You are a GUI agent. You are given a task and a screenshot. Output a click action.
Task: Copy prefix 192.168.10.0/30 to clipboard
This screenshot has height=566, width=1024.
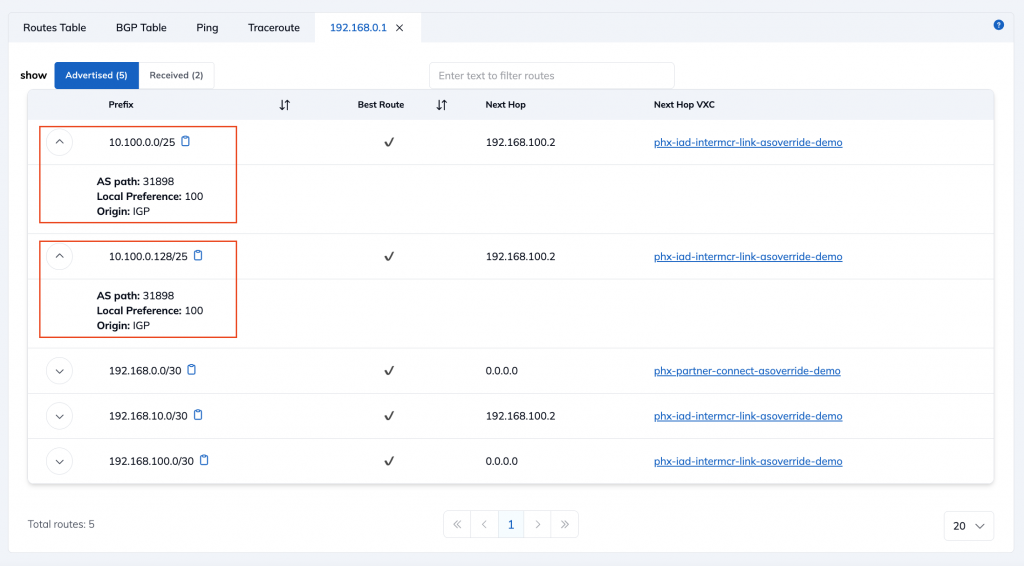point(198,415)
